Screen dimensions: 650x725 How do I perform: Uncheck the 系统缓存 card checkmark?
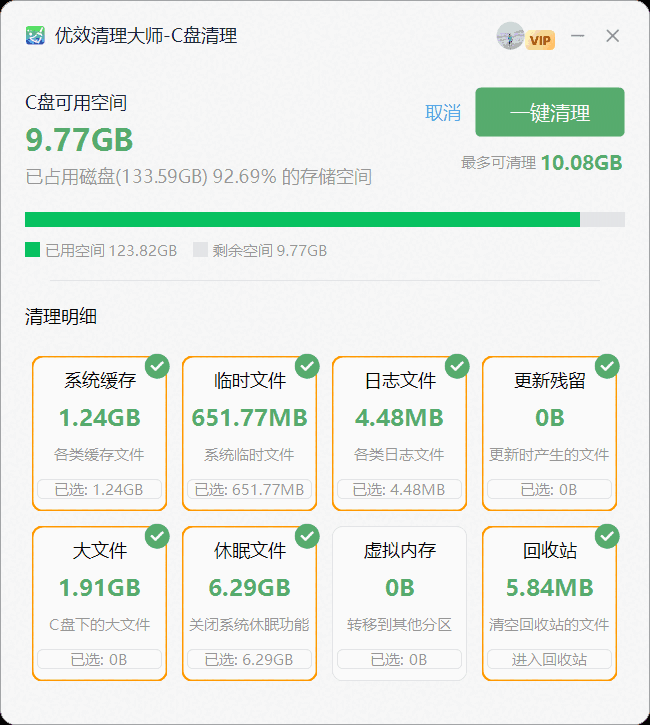pyautogui.click(x=157, y=366)
